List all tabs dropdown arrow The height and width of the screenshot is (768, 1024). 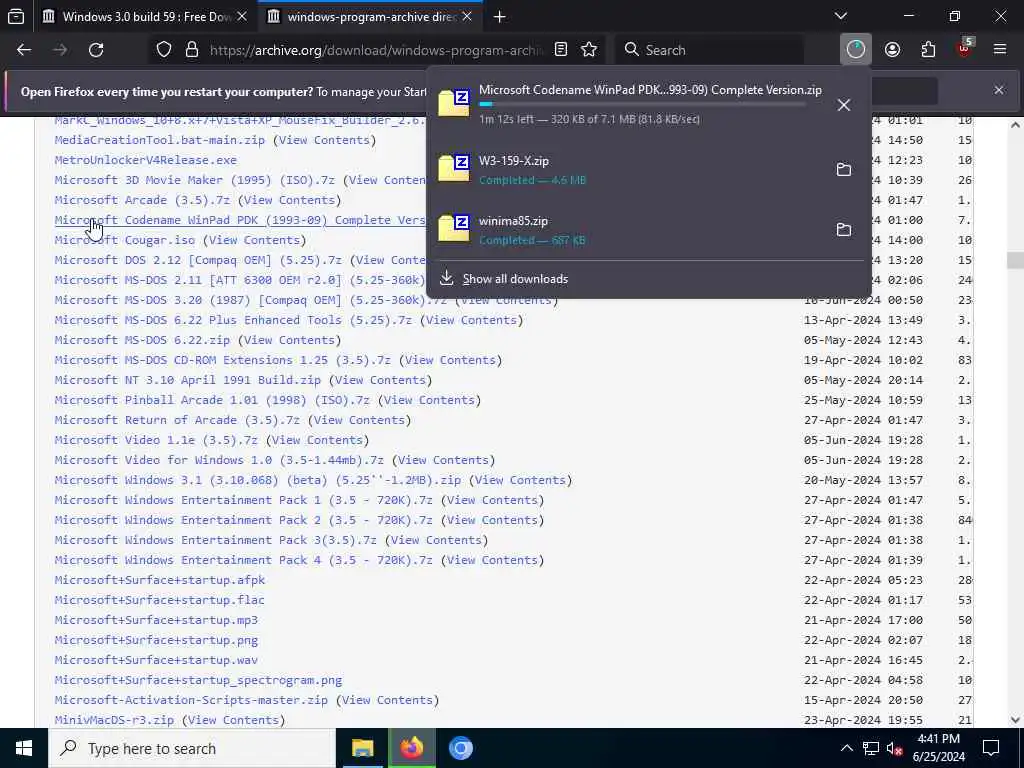tap(840, 16)
